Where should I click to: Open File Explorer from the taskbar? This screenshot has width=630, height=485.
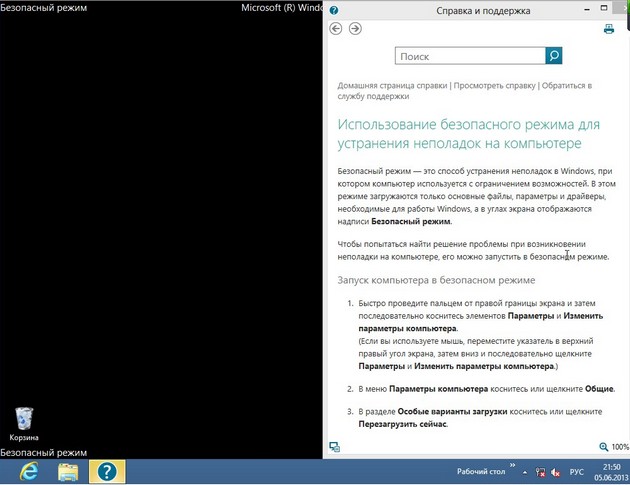tap(68, 471)
